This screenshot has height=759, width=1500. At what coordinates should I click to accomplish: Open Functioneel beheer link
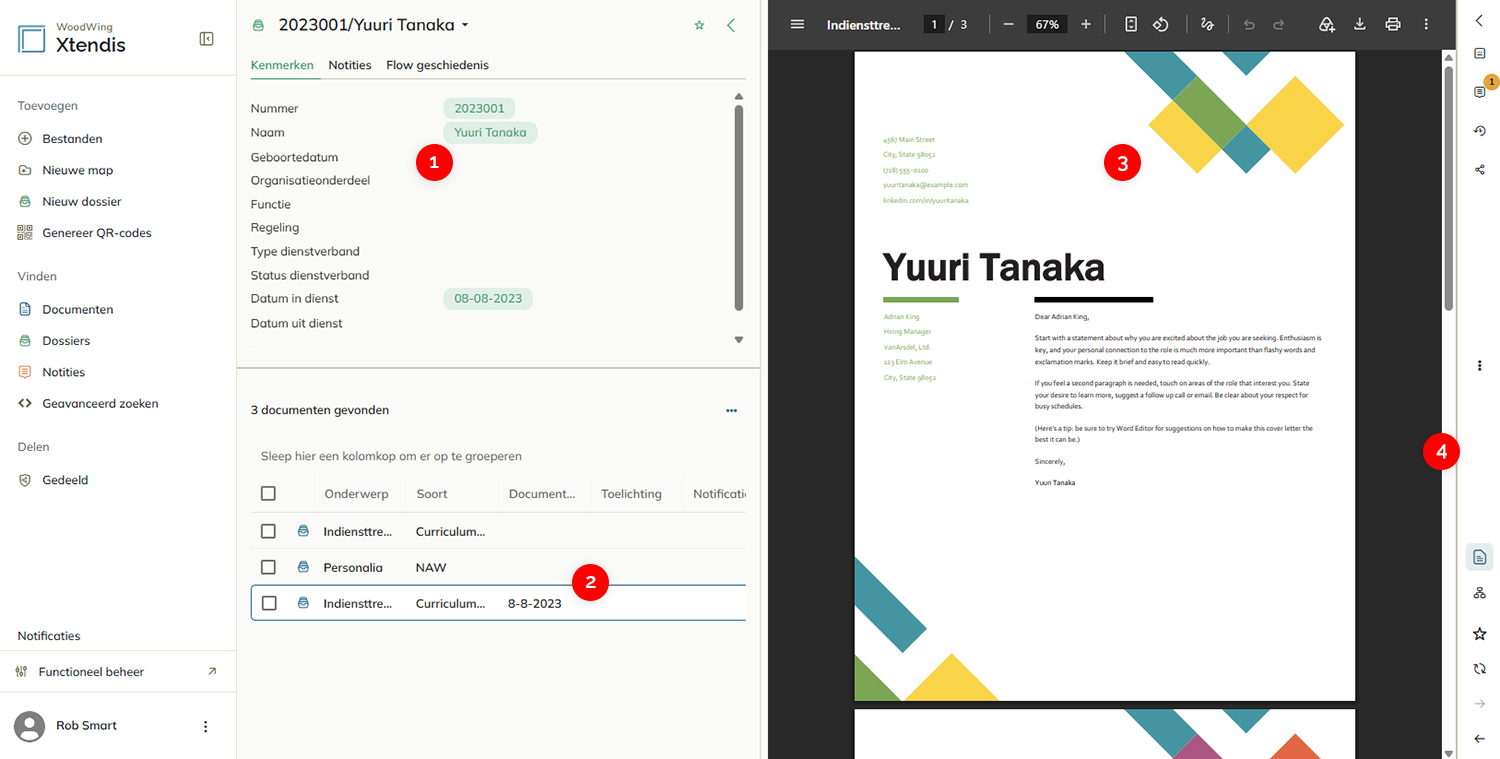pyautogui.click(x=117, y=672)
